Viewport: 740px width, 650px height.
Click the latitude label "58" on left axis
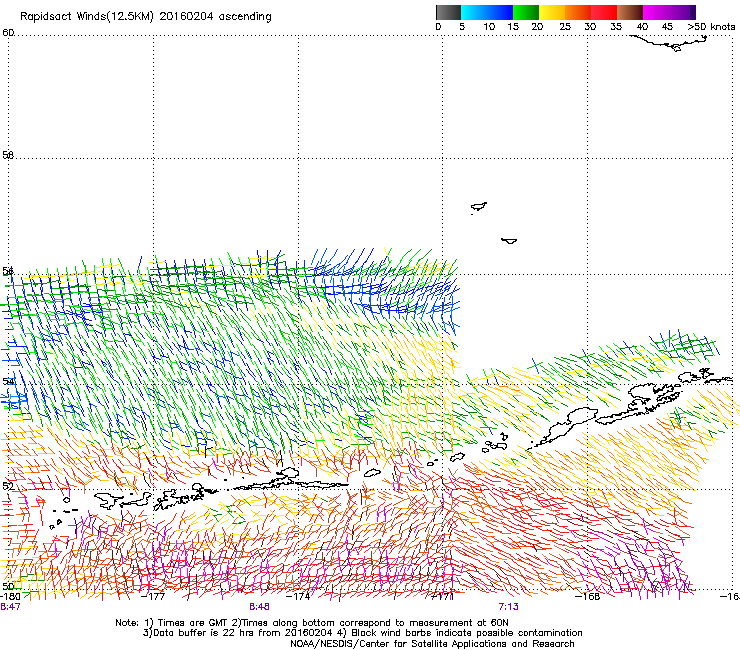[8, 155]
